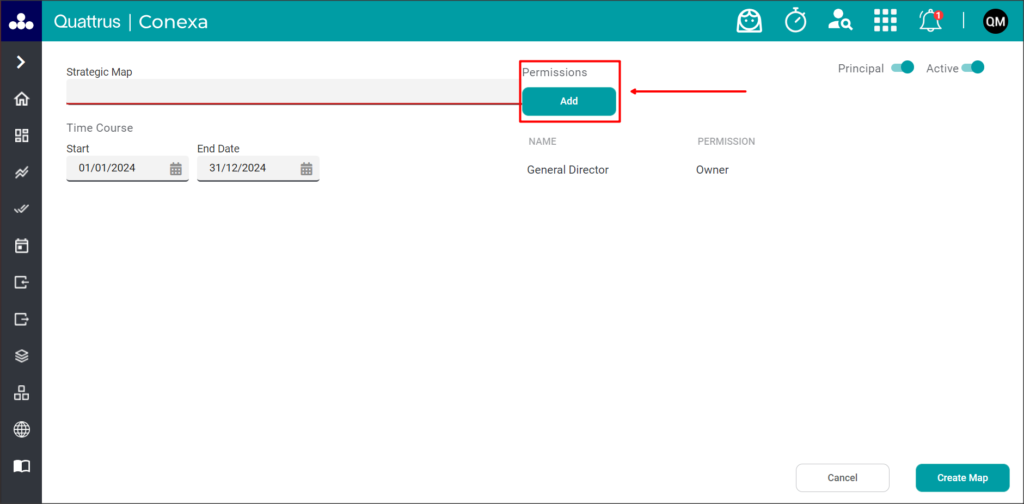Click the sidebar icon with arrow pointing outward
Image resolution: width=1024 pixels, height=504 pixels.
tap(22, 319)
